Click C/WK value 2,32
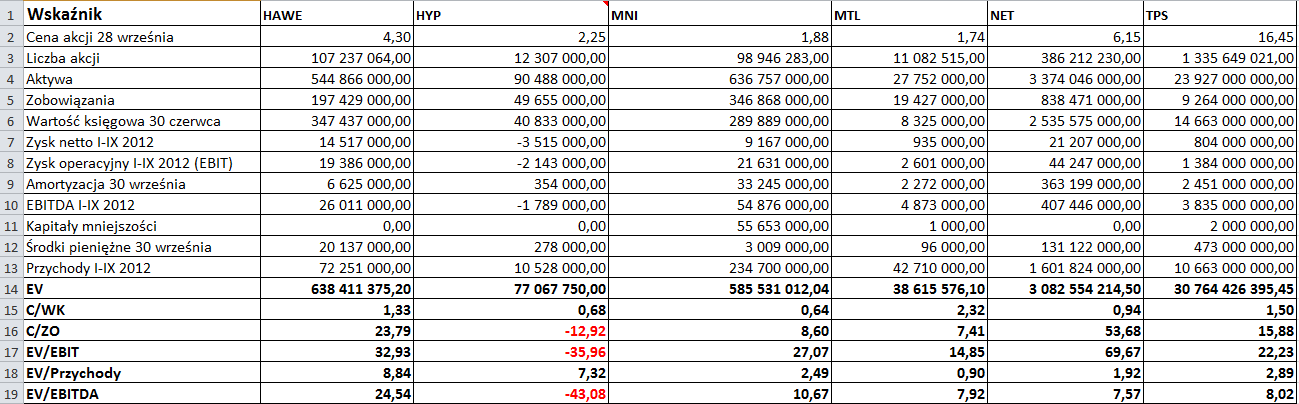1299x404 pixels. 908,309
